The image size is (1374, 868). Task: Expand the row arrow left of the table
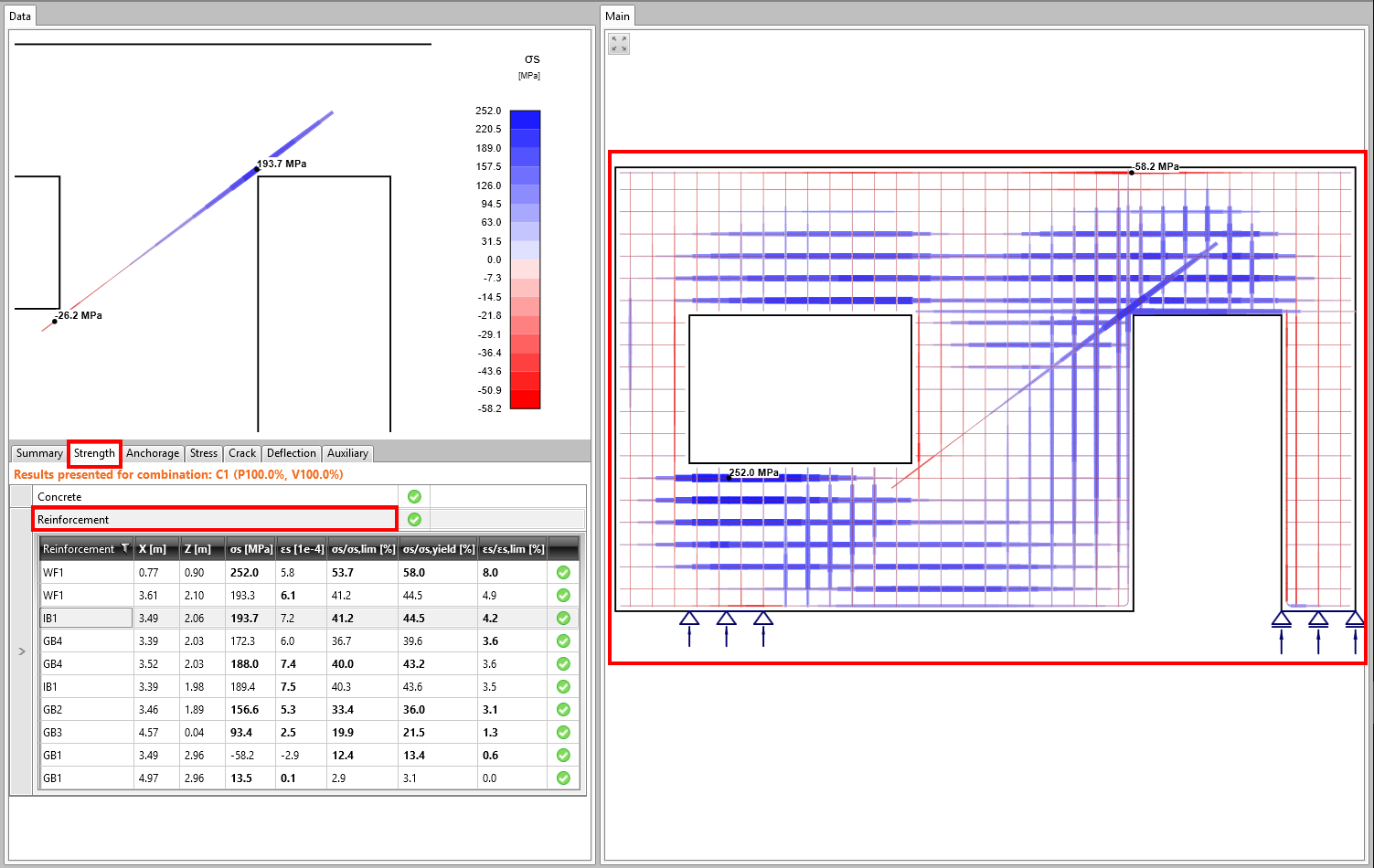pyautogui.click(x=22, y=651)
